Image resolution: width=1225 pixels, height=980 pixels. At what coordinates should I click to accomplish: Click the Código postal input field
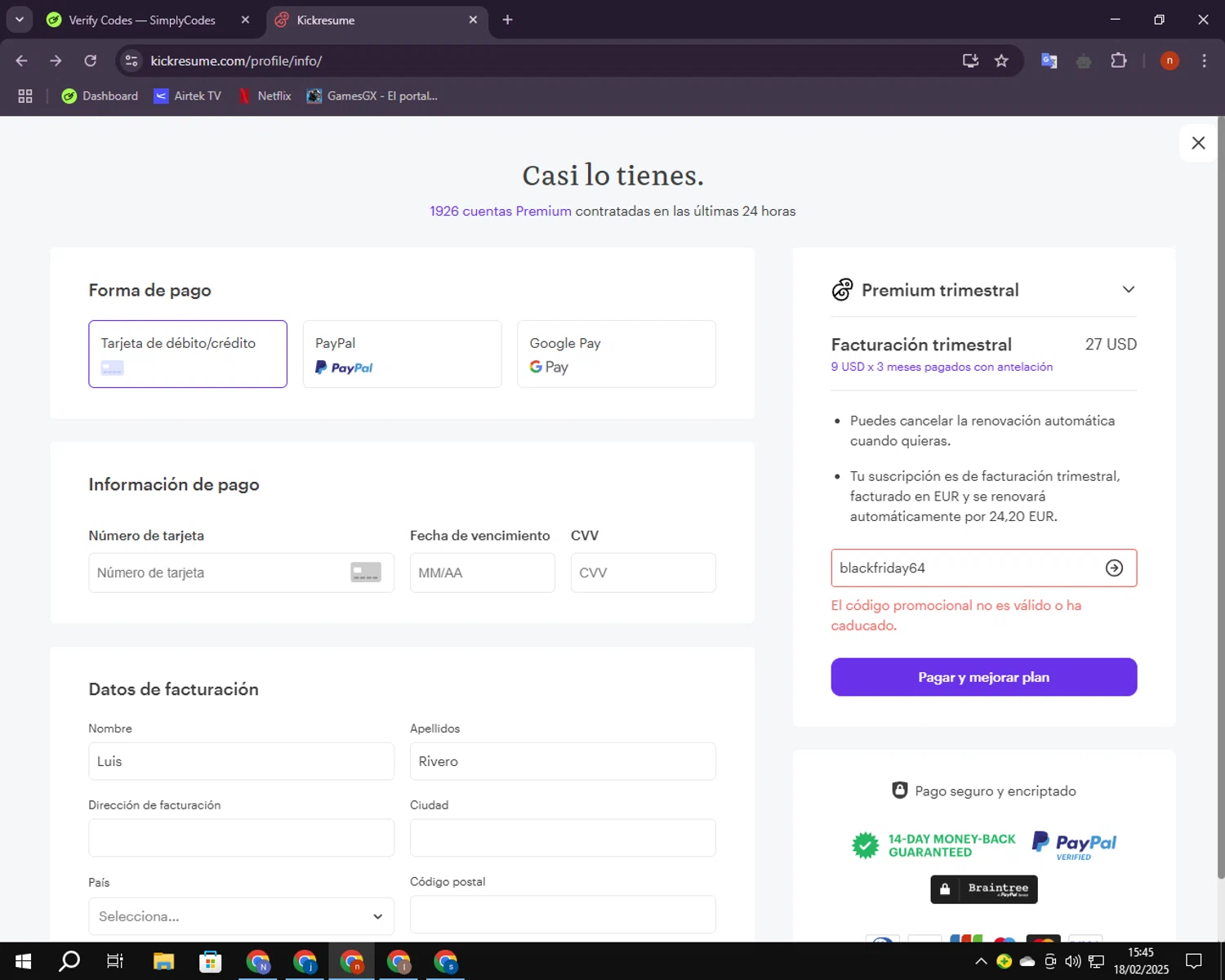pyautogui.click(x=563, y=915)
